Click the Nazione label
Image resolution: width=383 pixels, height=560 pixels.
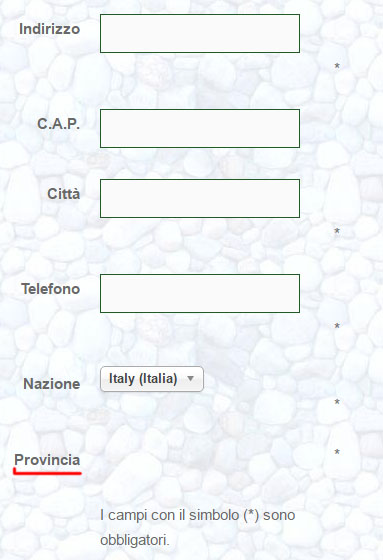(x=51, y=384)
